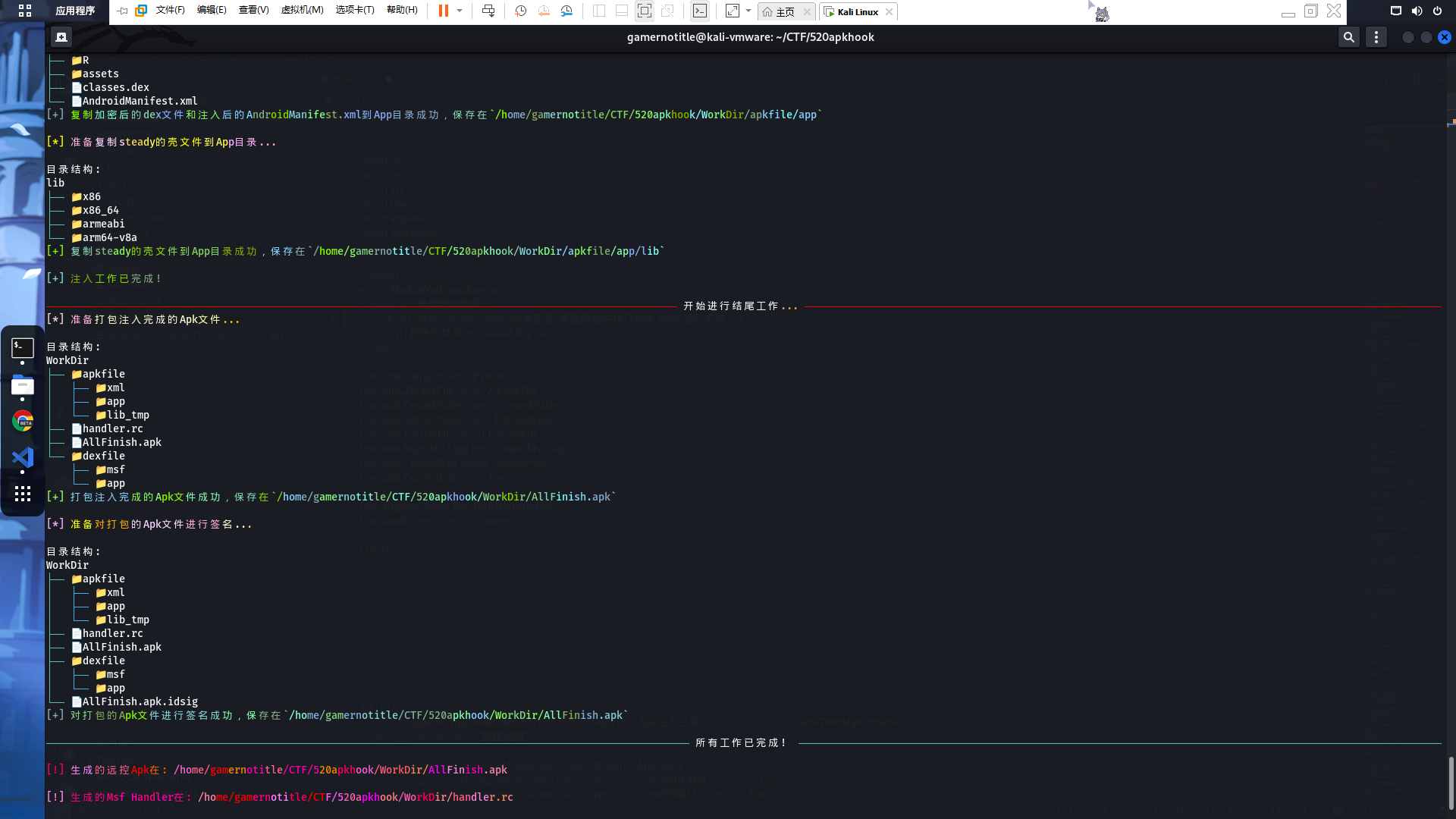Viewport: 1456px width, 819px height.
Task: Open the 虚拟机(M) menu
Action: [x=302, y=11]
